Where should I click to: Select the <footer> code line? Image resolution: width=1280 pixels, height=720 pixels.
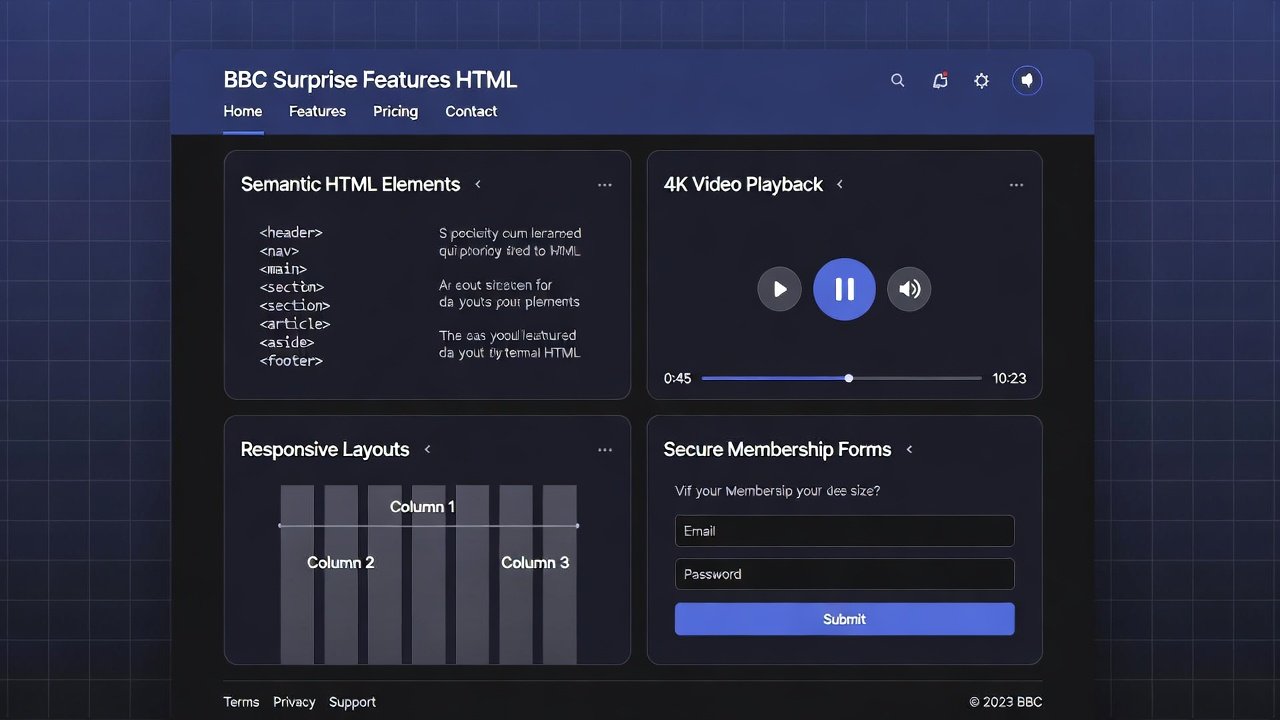tap(291, 360)
